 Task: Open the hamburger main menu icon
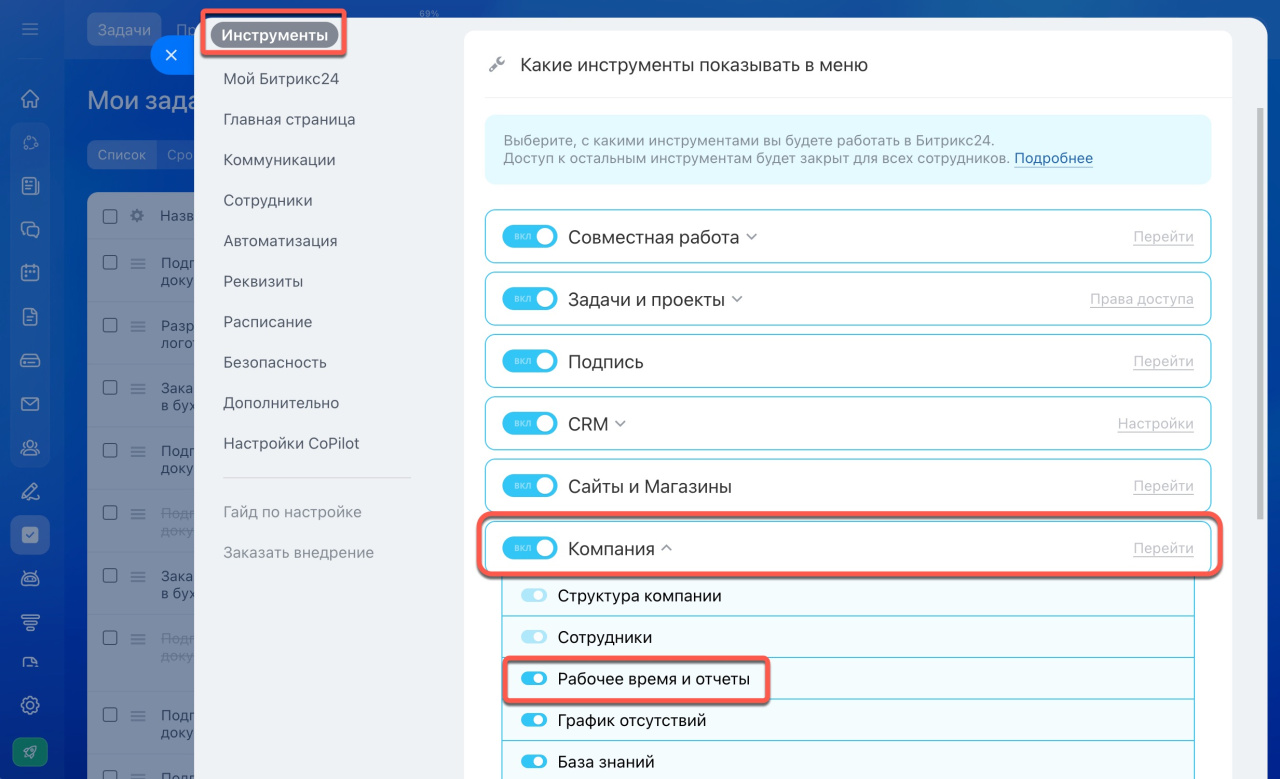click(x=30, y=29)
